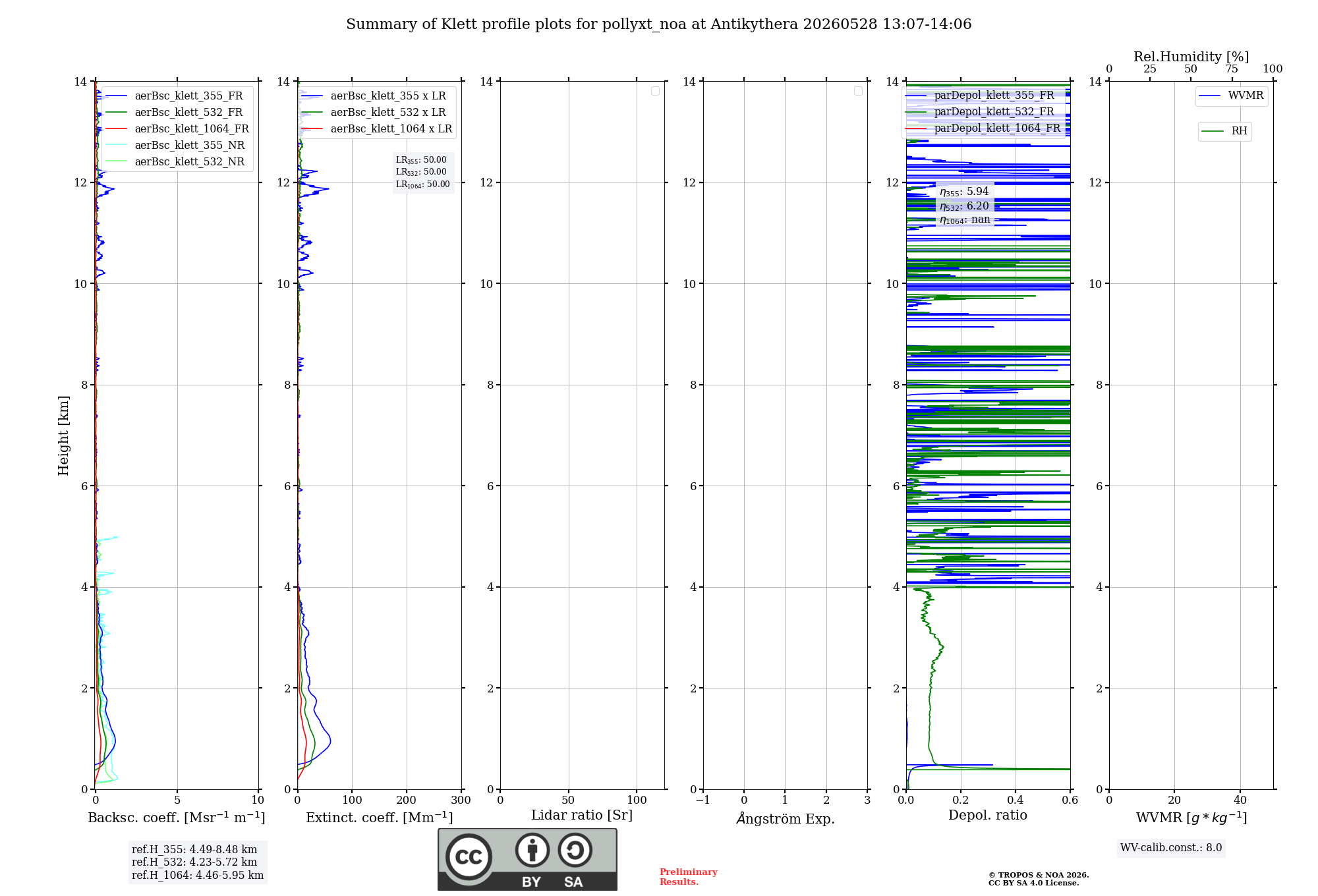Click the plot title Summary of Klett profile plots
Image resolution: width=1318 pixels, height=896 pixels.
[x=659, y=24]
